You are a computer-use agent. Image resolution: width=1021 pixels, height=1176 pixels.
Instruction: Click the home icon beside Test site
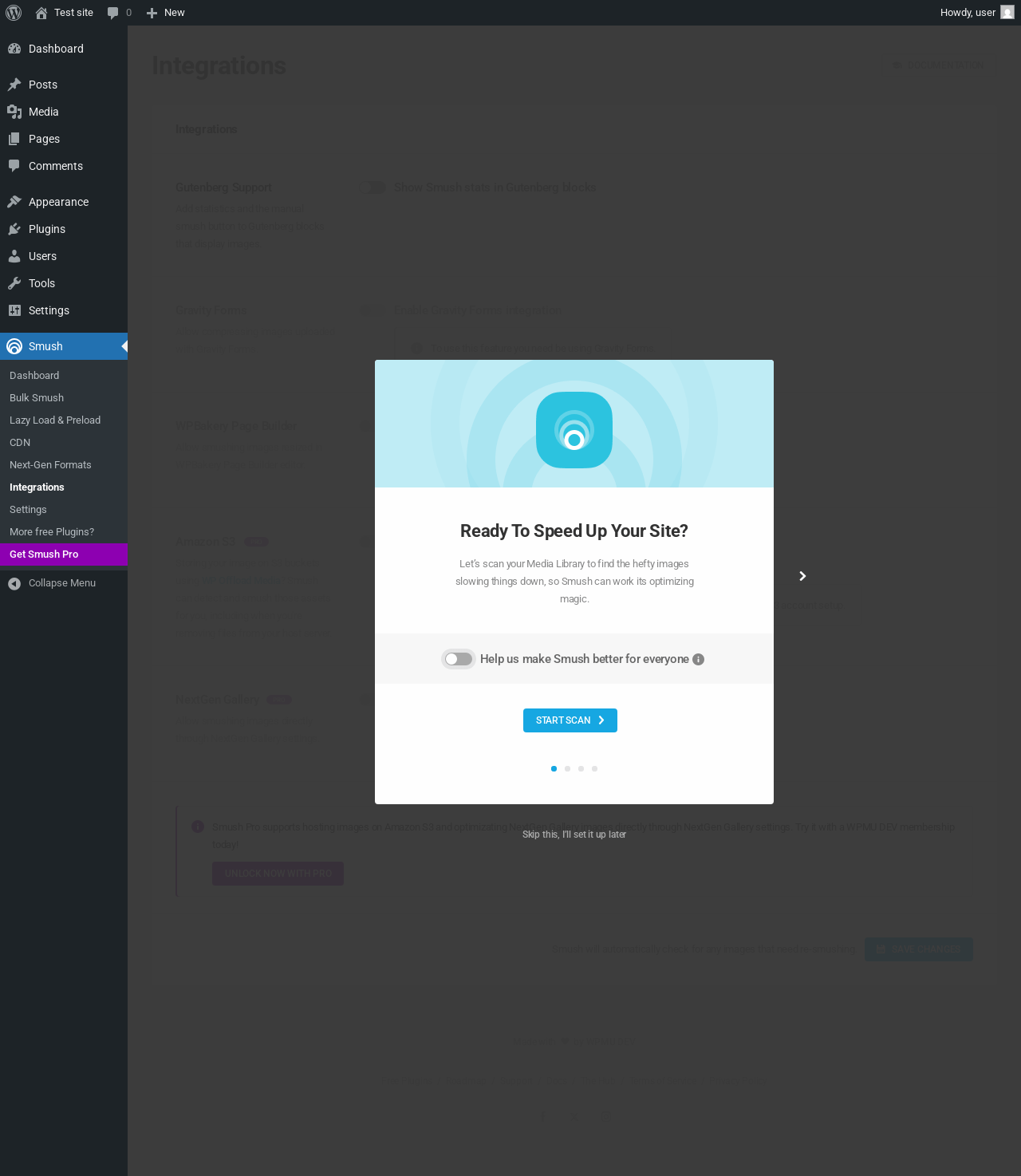pyautogui.click(x=41, y=13)
